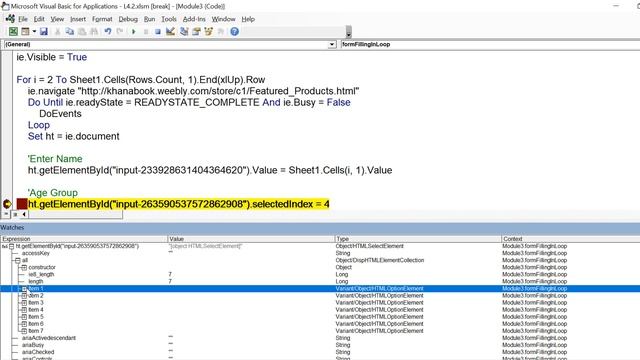Open the Debug menu

click(128, 19)
